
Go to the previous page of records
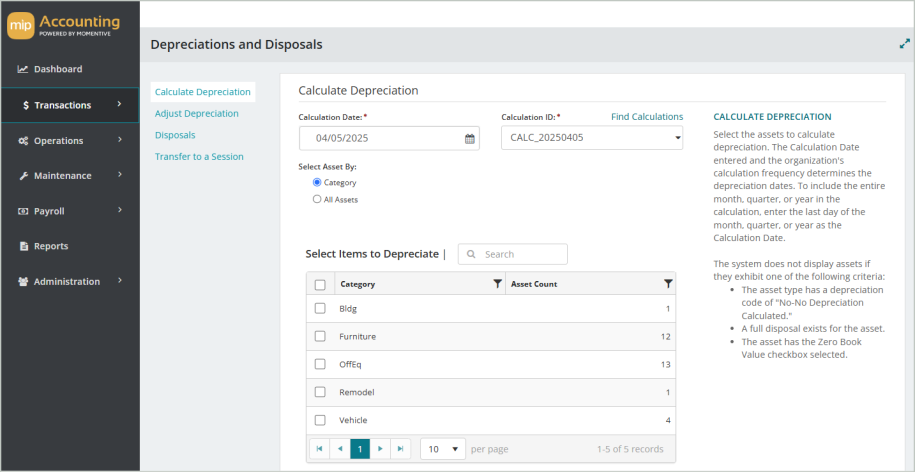click(340, 449)
